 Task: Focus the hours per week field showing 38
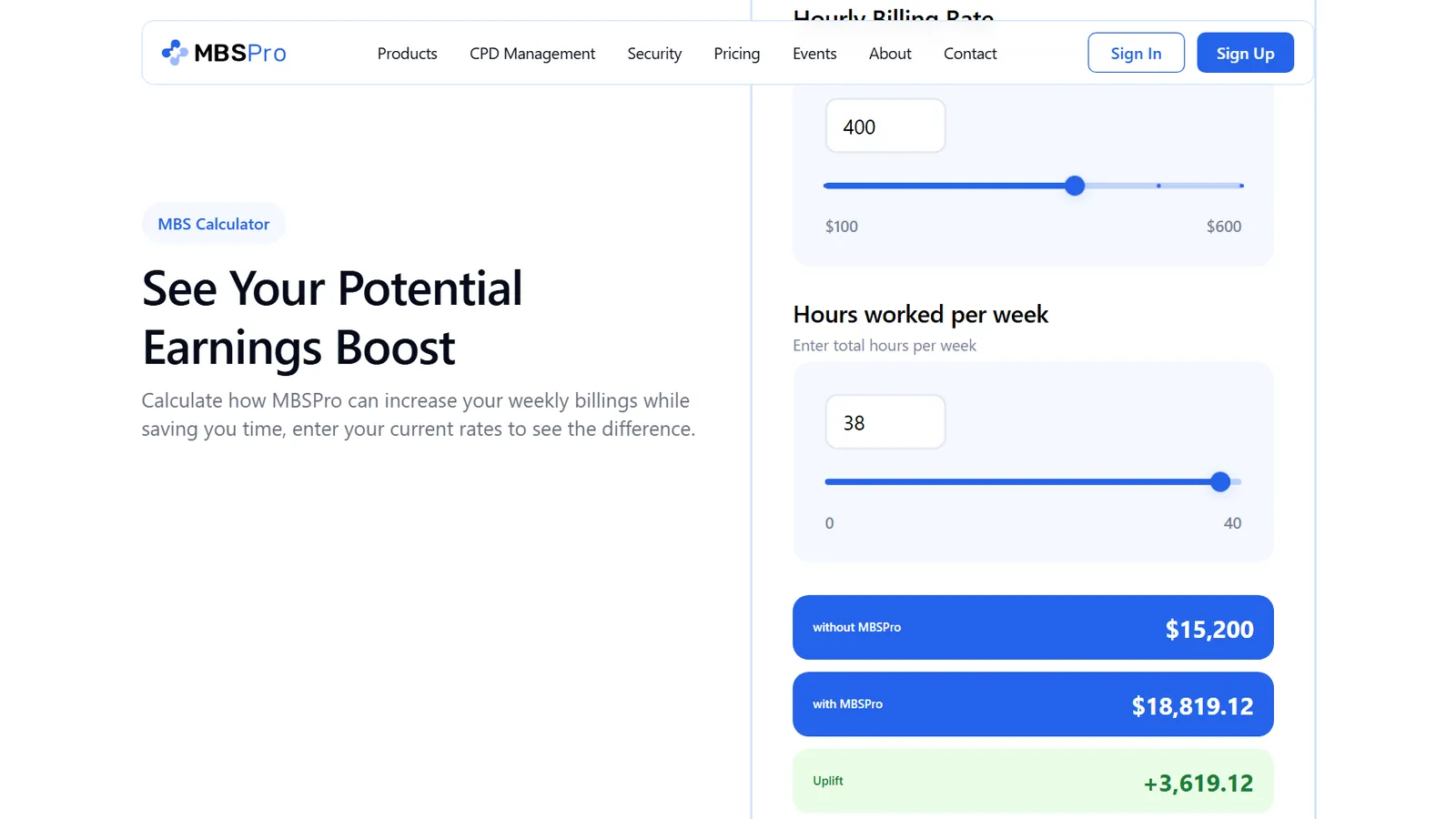click(885, 422)
